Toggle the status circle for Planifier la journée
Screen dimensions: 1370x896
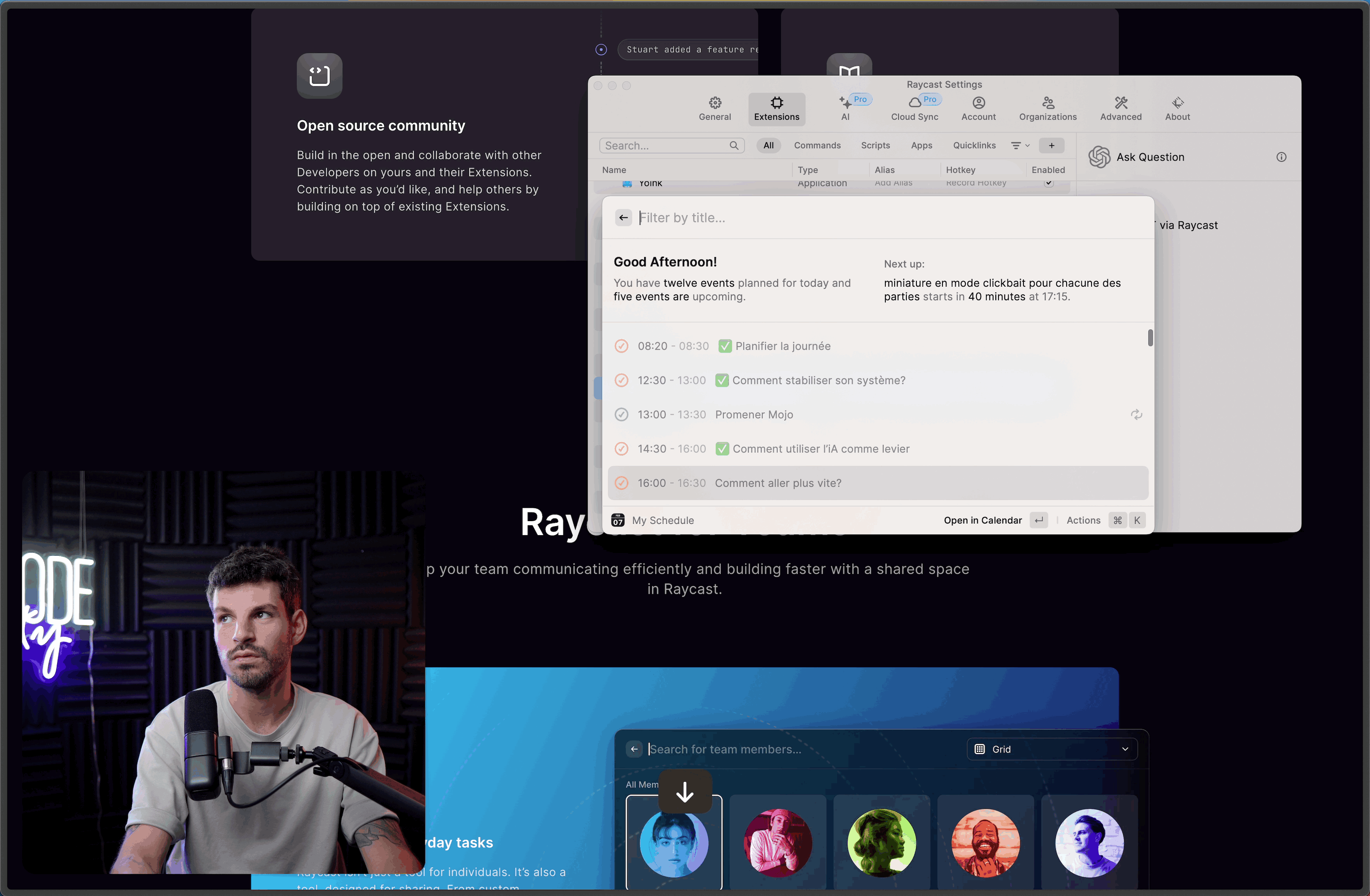[x=621, y=346]
